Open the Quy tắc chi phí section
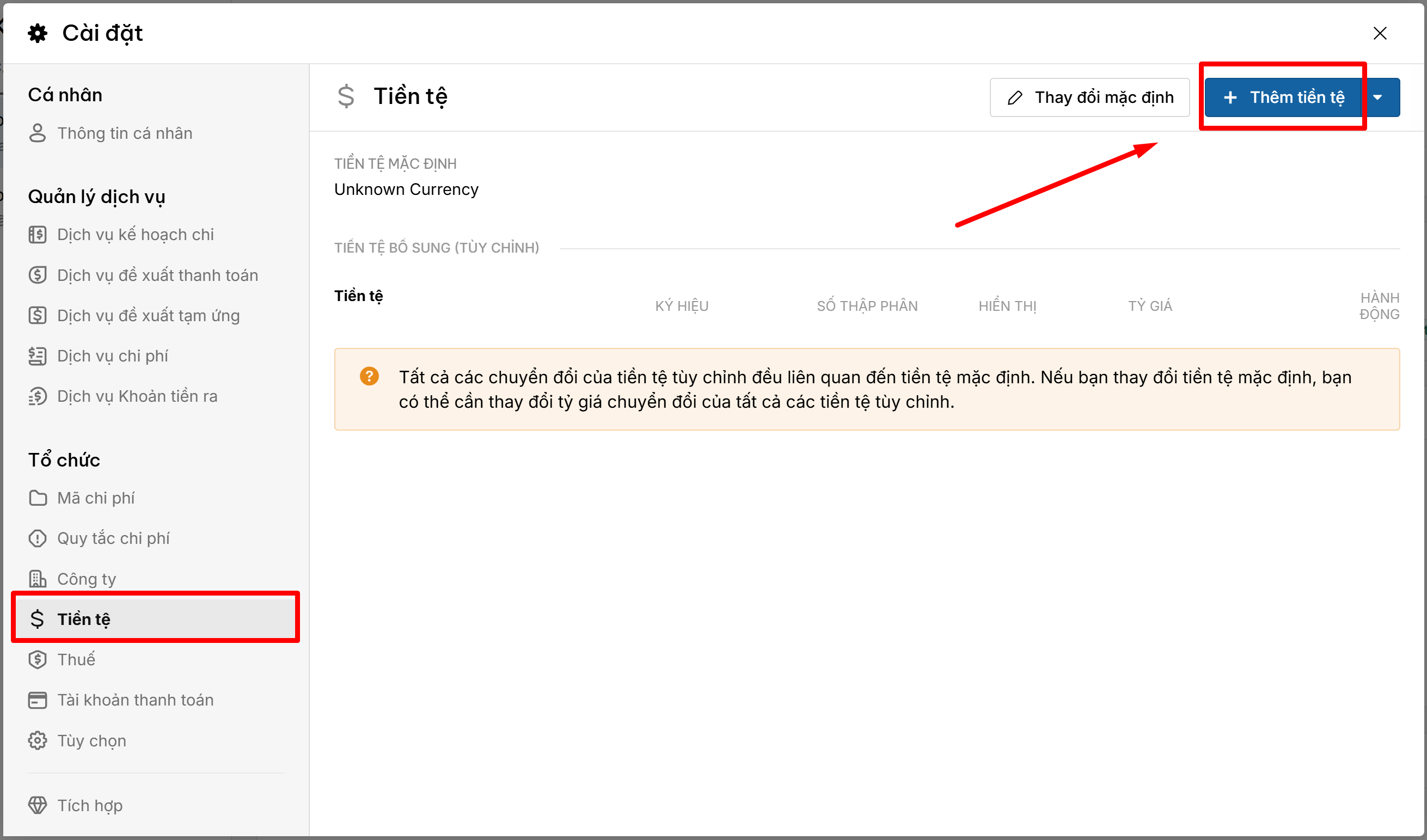Image resolution: width=1427 pixels, height=840 pixels. (x=113, y=538)
